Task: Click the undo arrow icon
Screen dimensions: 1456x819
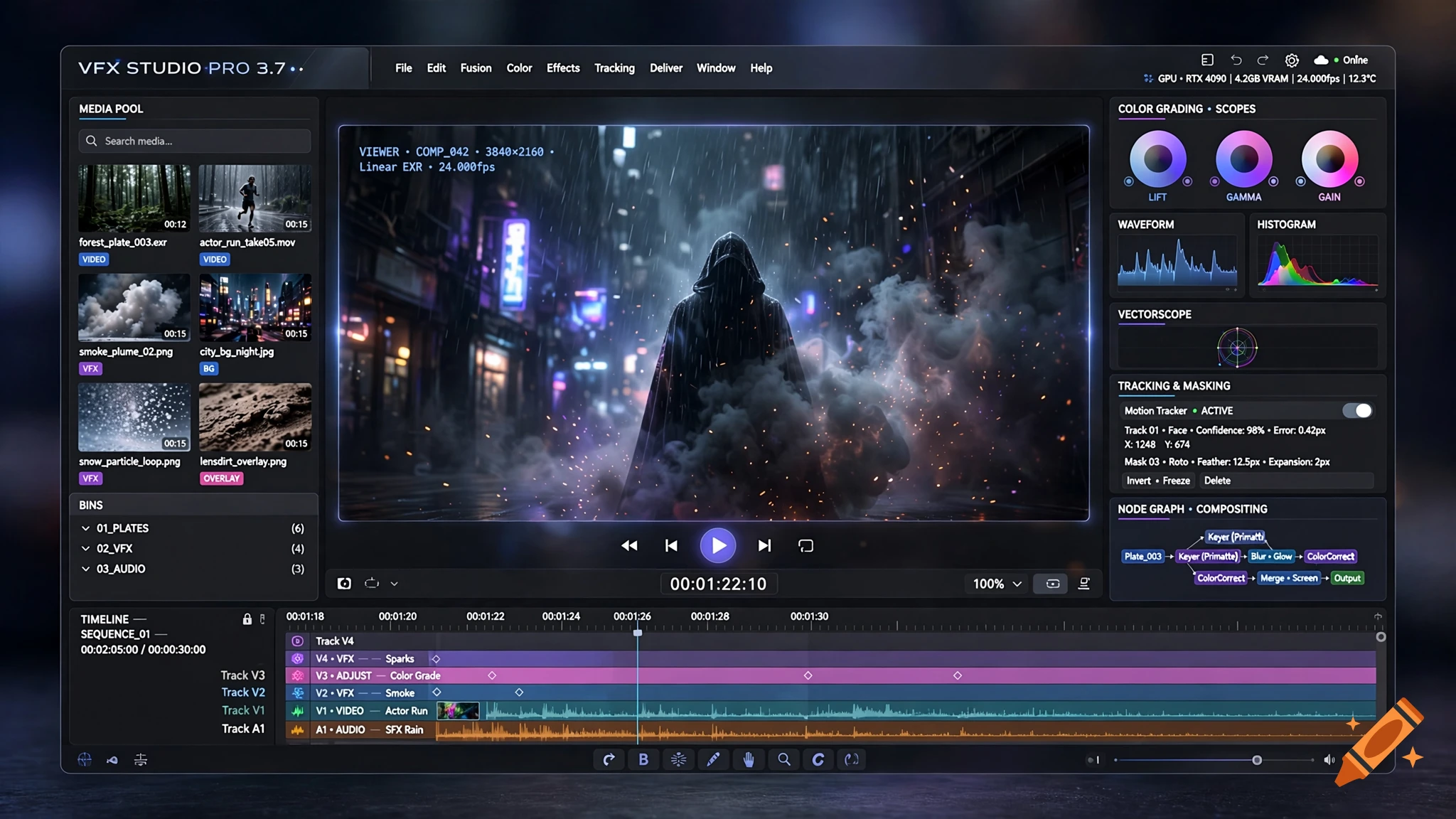Action: [1236, 60]
